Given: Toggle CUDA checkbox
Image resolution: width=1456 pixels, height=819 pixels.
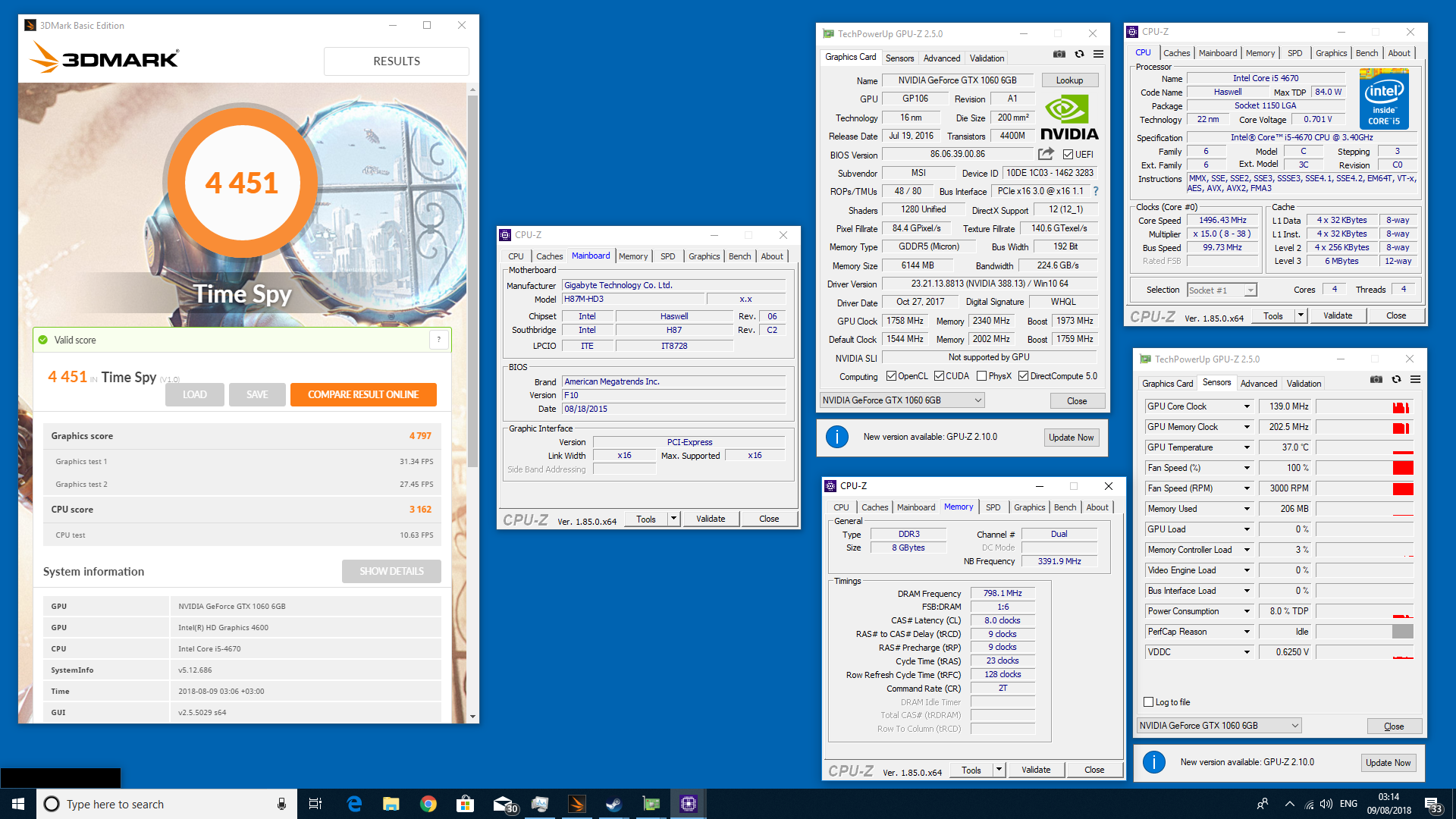Looking at the screenshot, I should pos(939,376).
